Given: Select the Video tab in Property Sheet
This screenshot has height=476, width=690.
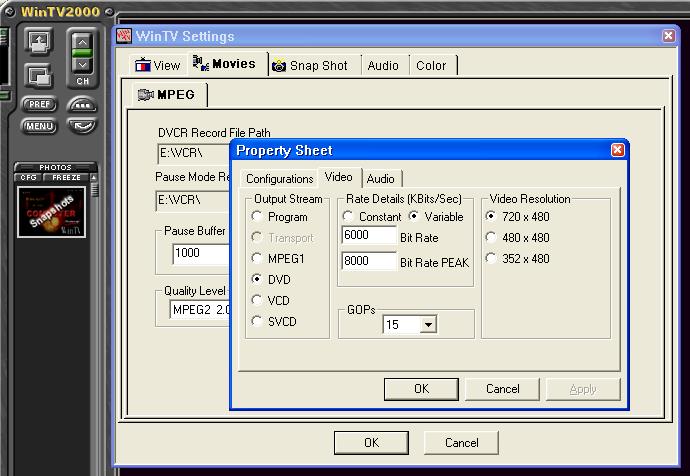Looking at the screenshot, I should click(x=338, y=177).
